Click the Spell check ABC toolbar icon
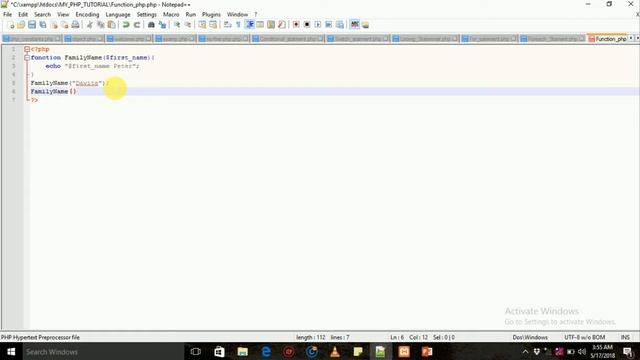 pyautogui.click(x=355, y=25)
